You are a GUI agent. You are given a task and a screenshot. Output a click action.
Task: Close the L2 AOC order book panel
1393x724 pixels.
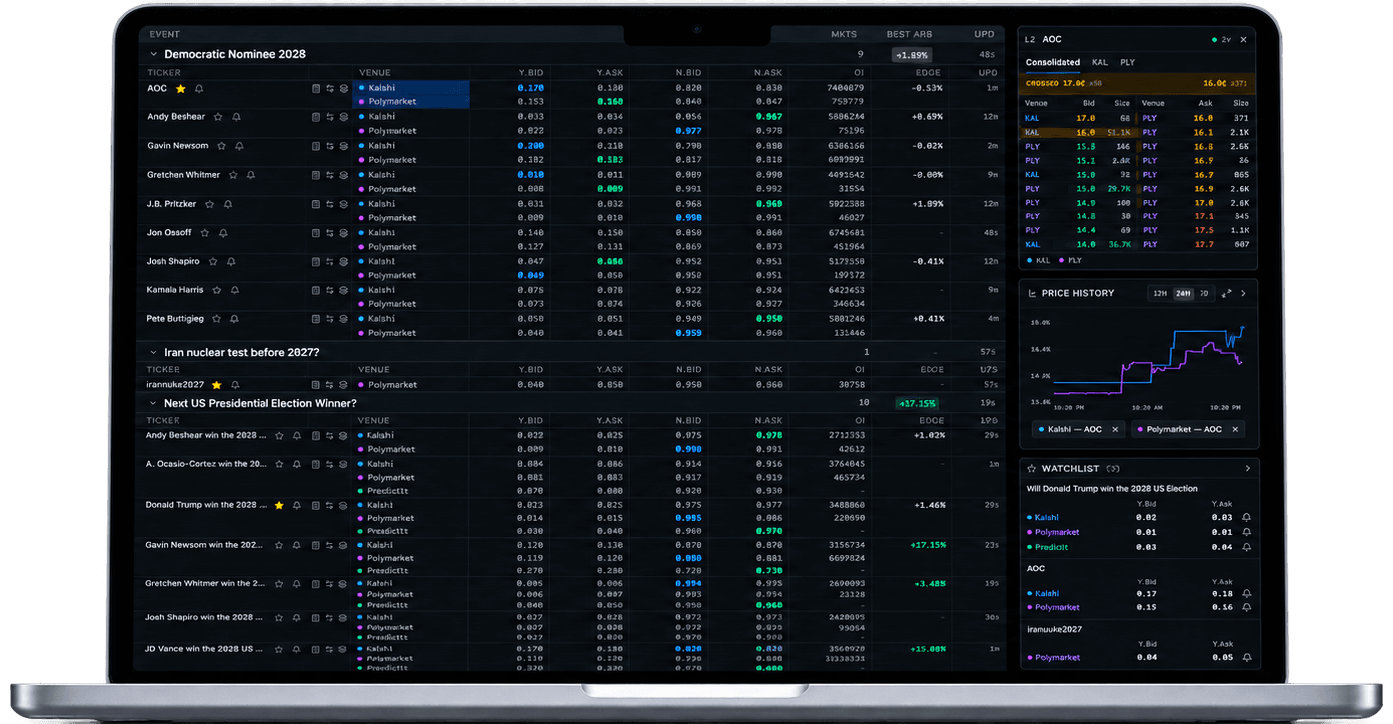(1243, 40)
